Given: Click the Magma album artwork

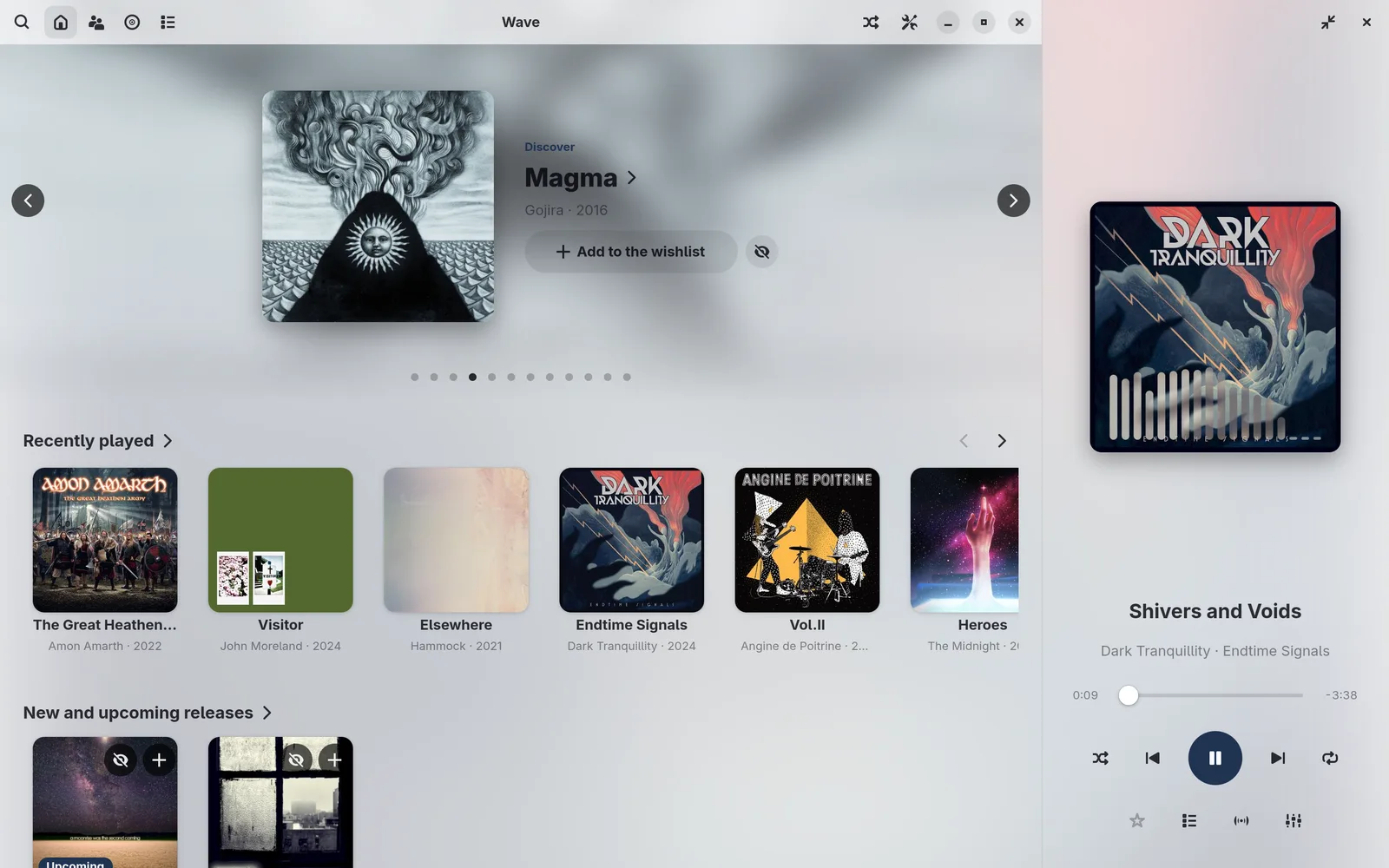Looking at the screenshot, I should [x=379, y=207].
